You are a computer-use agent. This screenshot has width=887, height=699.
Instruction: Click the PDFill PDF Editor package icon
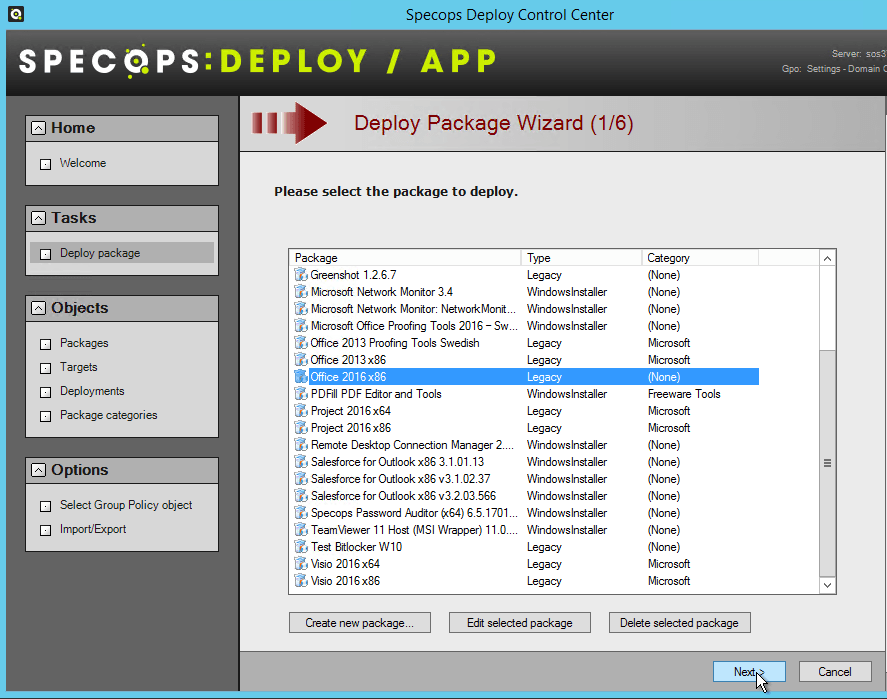pos(301,394)
